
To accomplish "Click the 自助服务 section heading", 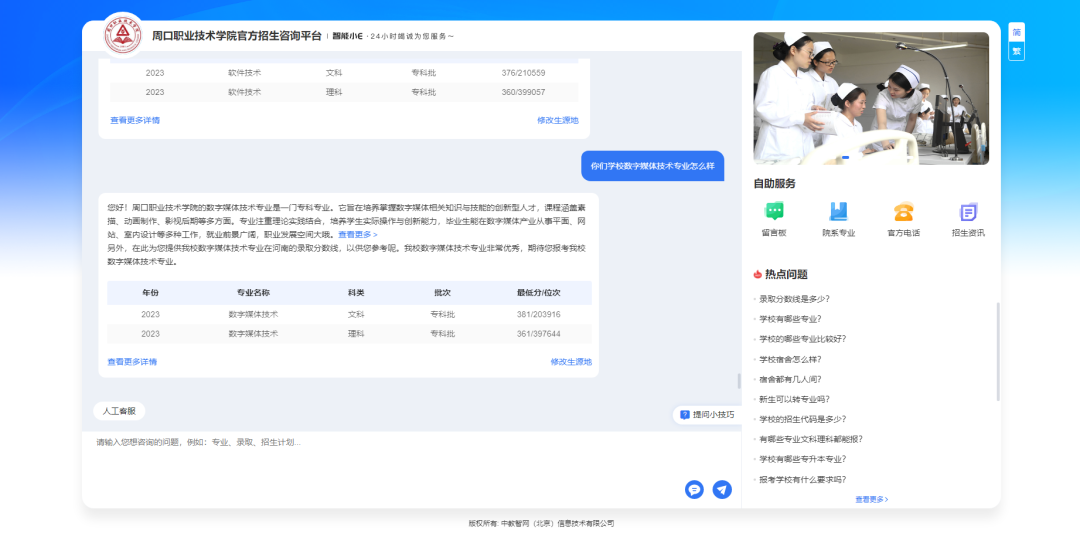I will point(774,184).
